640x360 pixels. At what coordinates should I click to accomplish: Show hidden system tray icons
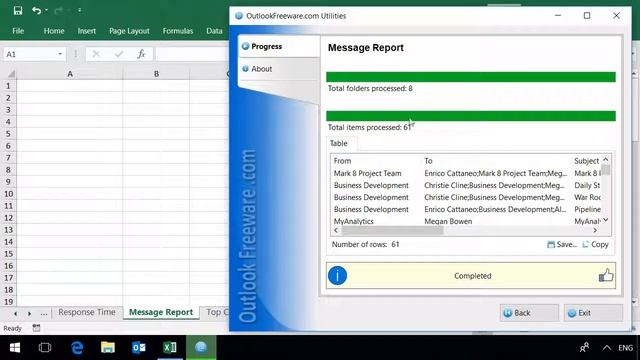[x=607, y=347]
